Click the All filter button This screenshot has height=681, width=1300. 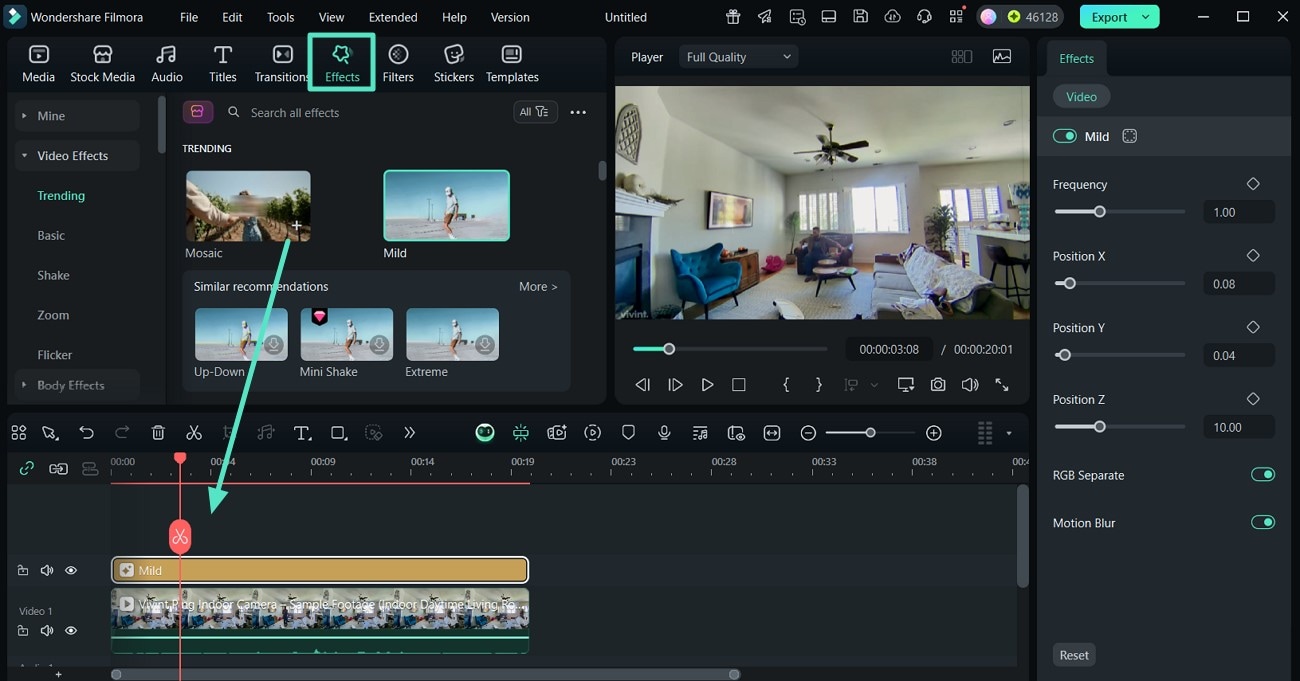[533, 112]
